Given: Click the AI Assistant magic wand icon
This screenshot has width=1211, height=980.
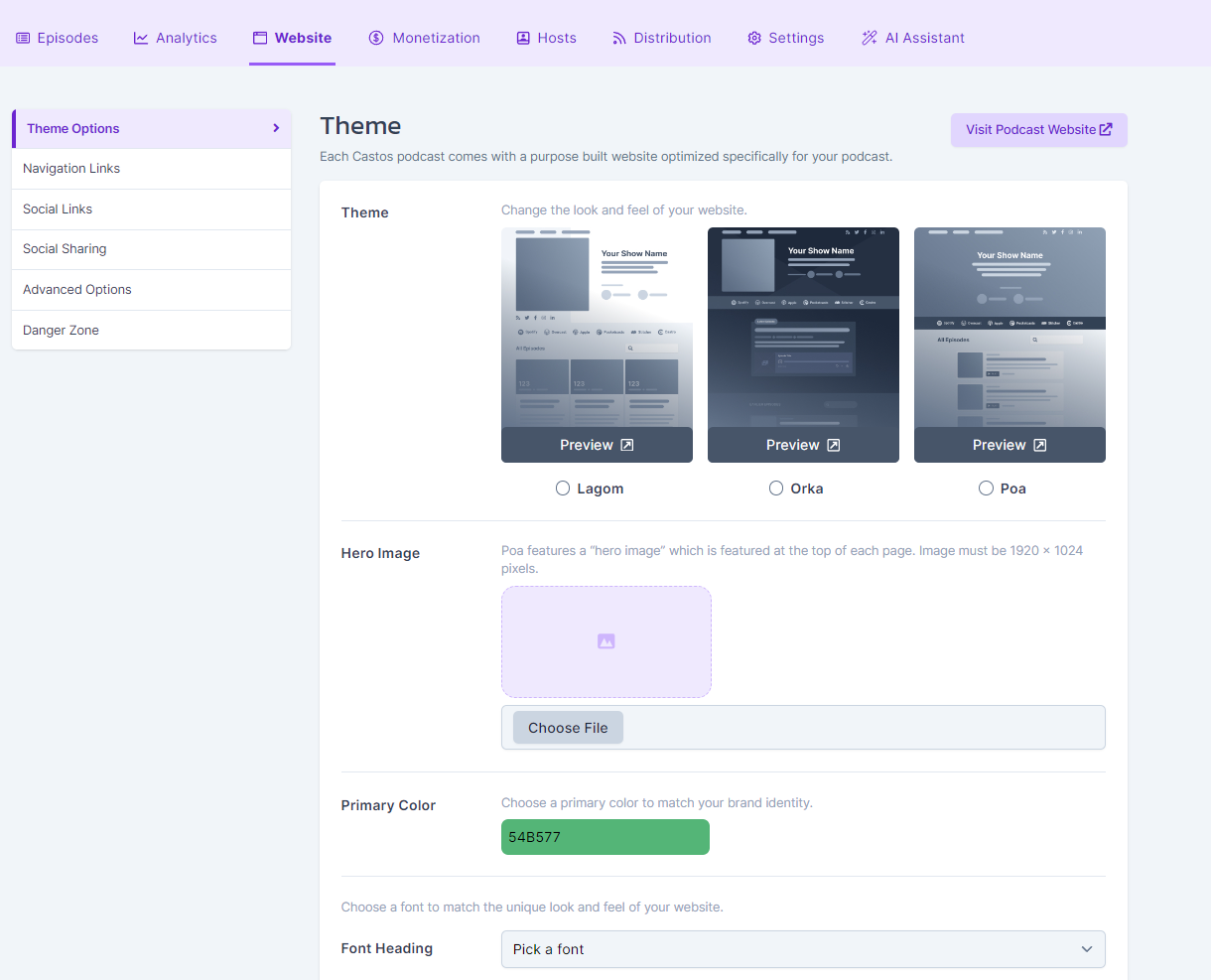Looking at the screenshot, I should coord(870,38).
